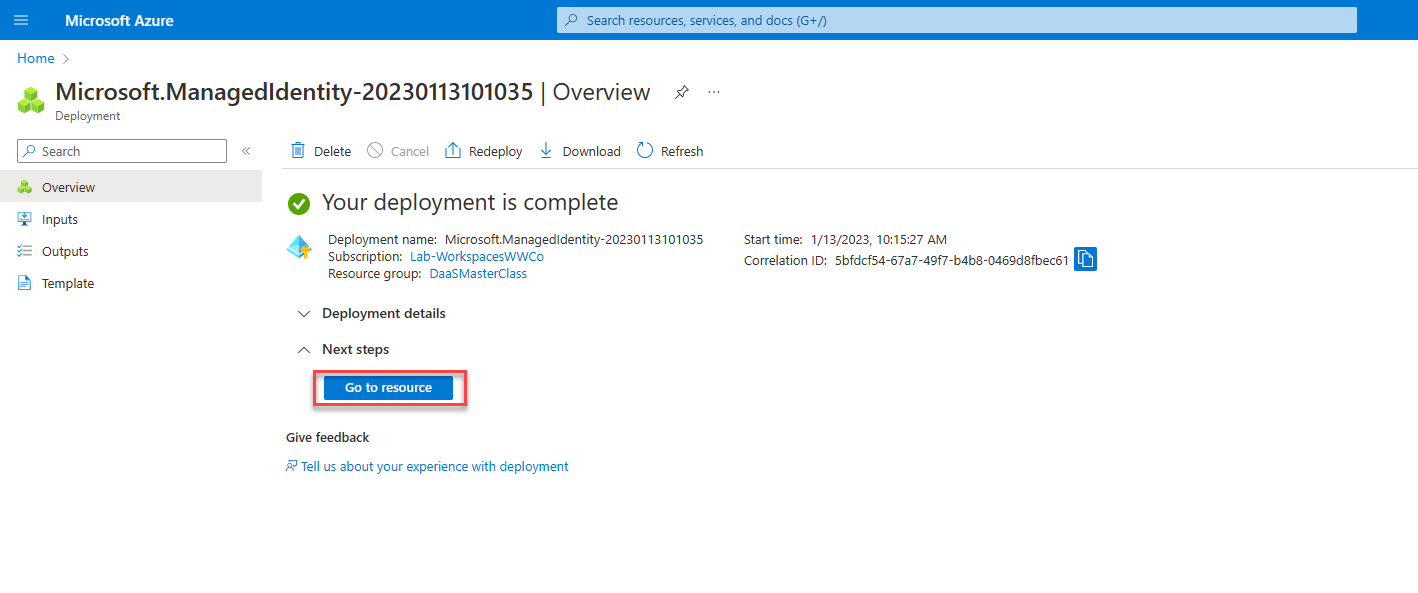This screenshot has width=1418, height=593.
Task: Open the Lab-WorkspacesWWCo subscription link
Action: point(477,257)
